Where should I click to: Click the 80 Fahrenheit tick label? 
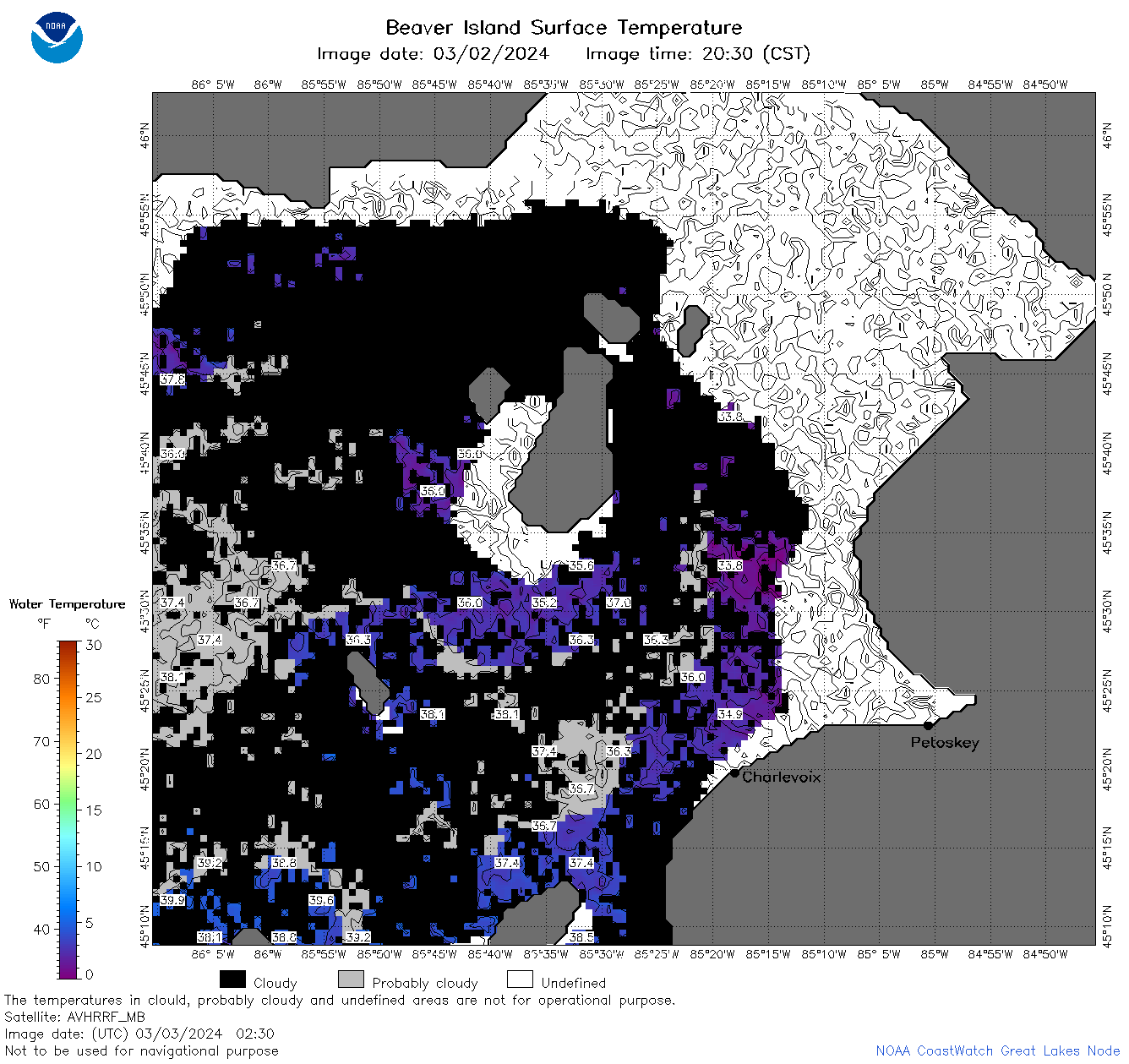41,679
